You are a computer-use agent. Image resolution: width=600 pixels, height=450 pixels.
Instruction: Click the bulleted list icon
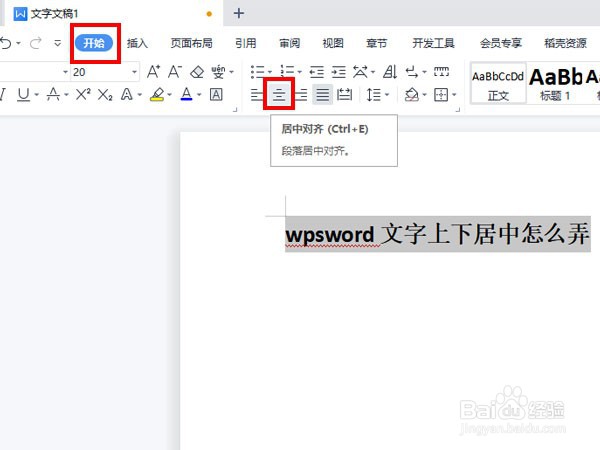(x=258, y=72)
